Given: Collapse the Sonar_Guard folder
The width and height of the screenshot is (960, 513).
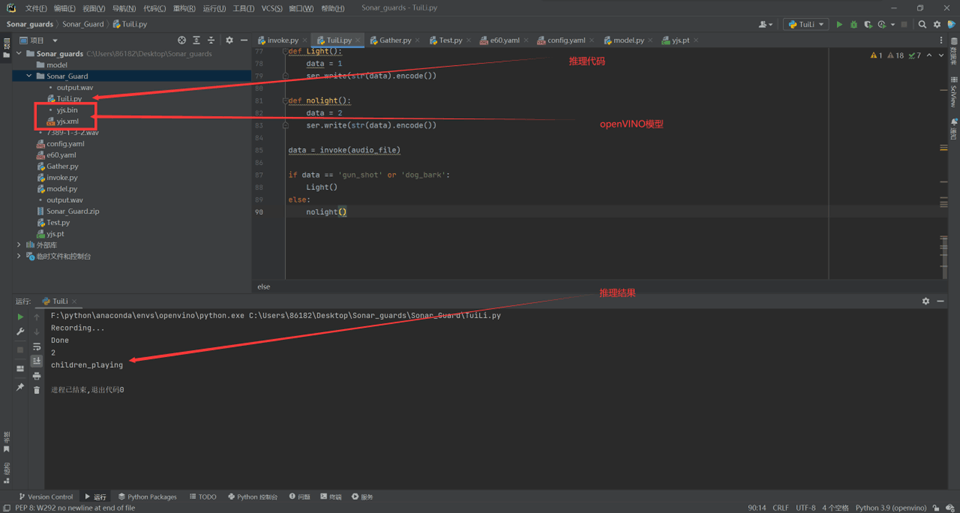Looking at the screenshot, I should pos(29,76).
